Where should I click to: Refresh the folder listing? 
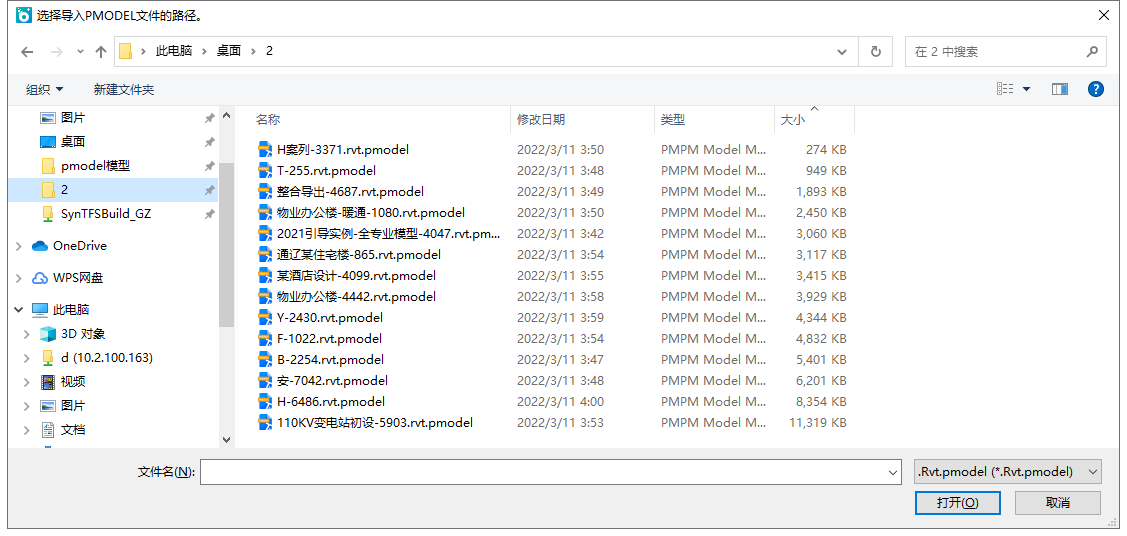tap(875, 52)
